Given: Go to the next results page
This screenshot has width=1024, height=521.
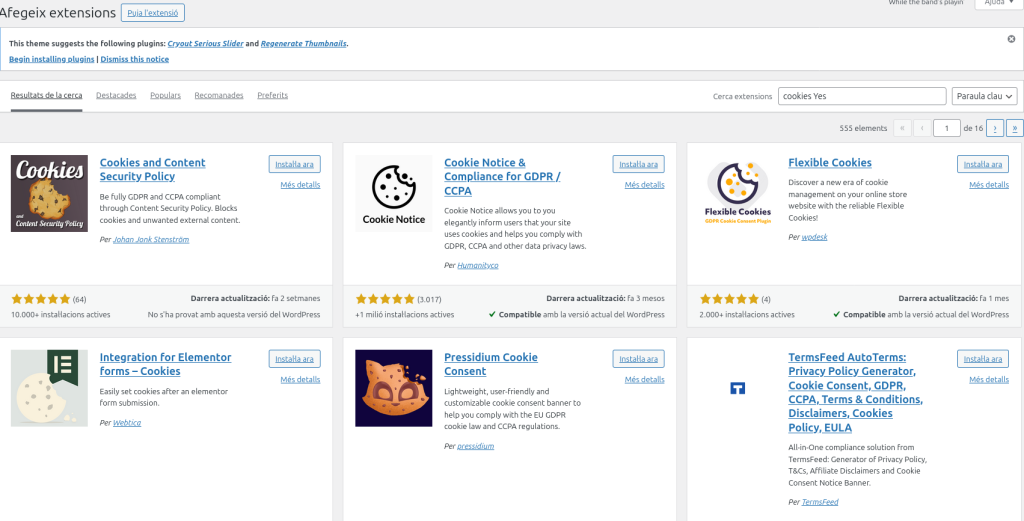Looking at the screenshot, I should pos(994,128).
